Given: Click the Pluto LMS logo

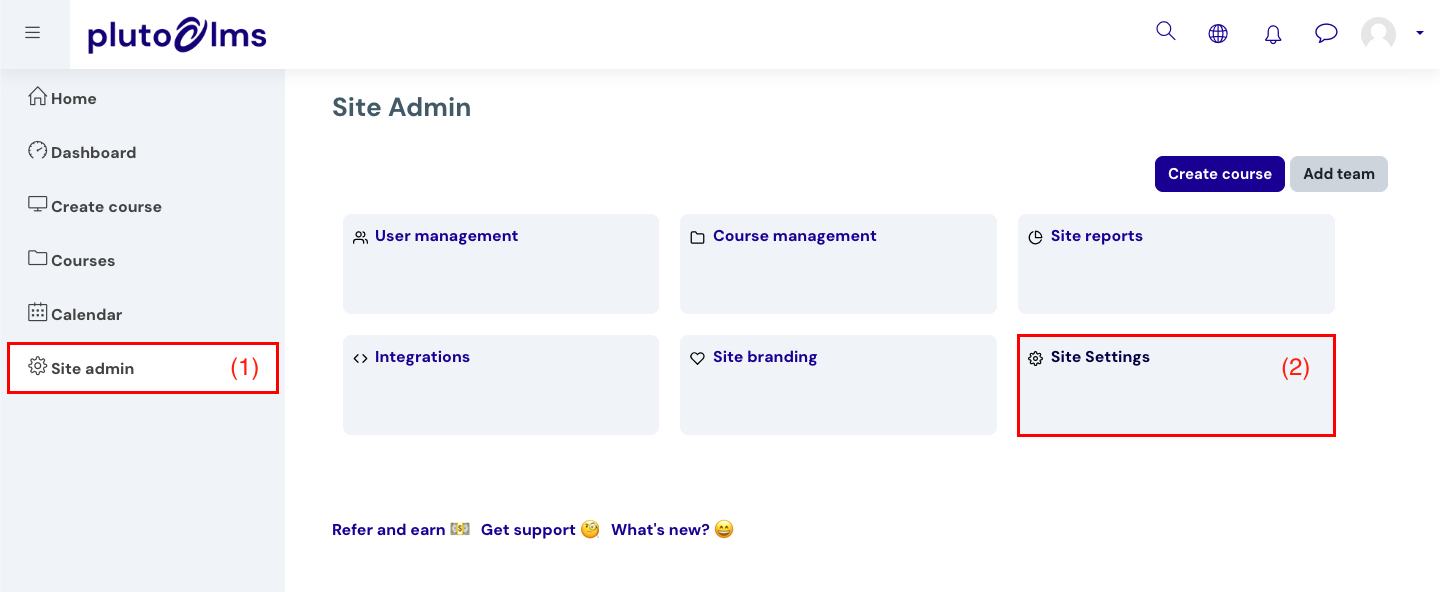Looking at the screenshot, I should pyautogui.click(x=177, y=36).
